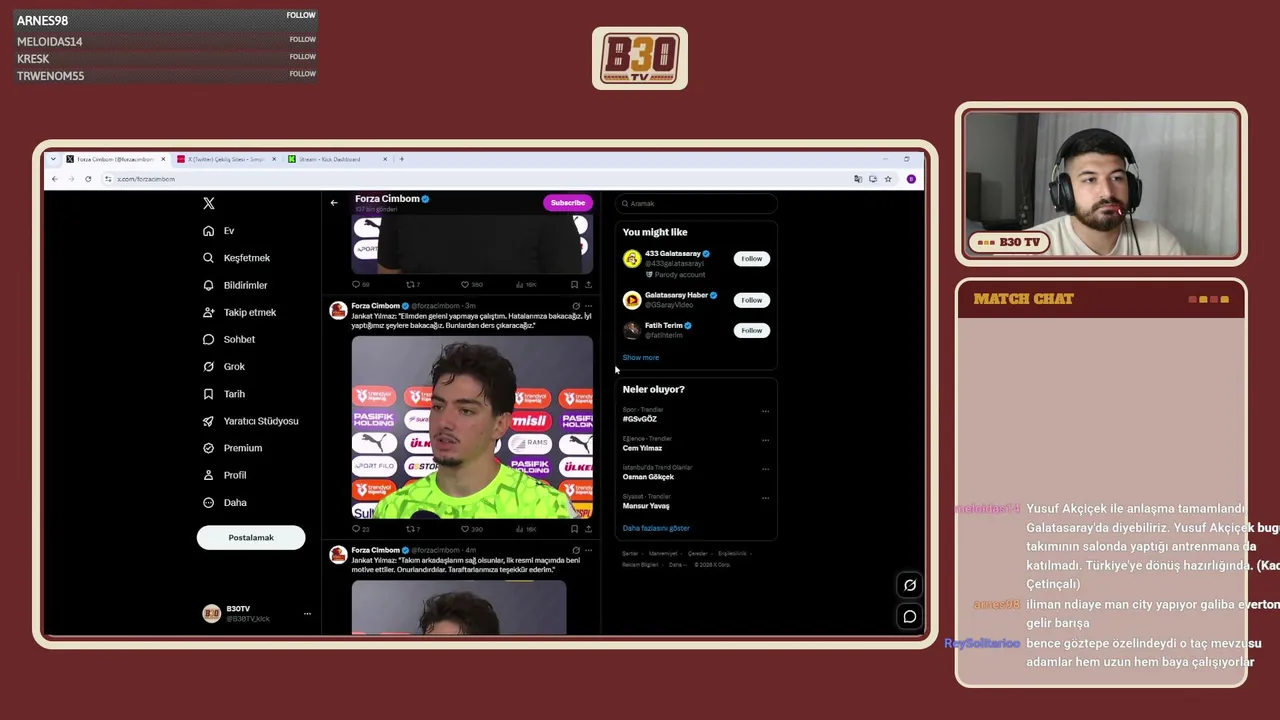Open the floating Grok button at bottom right
The width and height of the screenshot is (1280, 720).
coord(910,585)
